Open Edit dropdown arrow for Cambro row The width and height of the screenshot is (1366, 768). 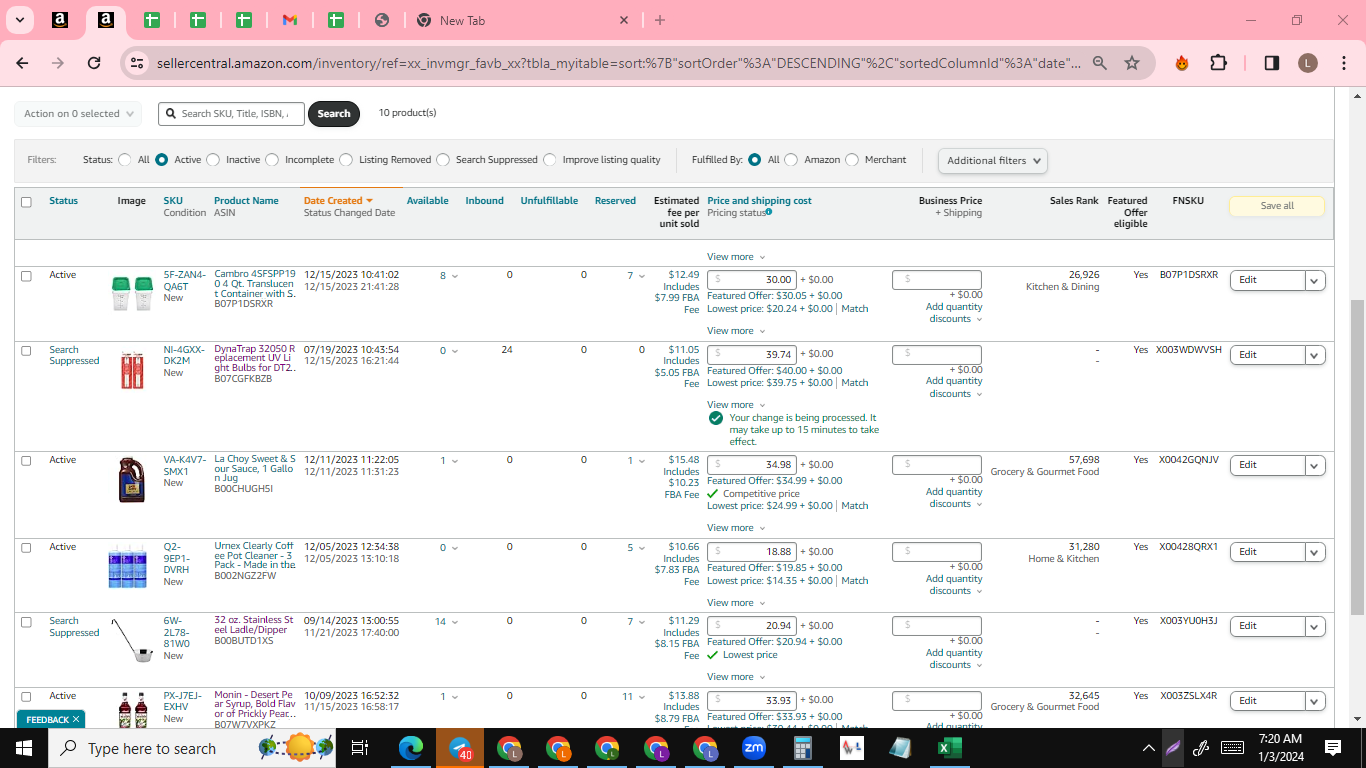click(1316, 280)
